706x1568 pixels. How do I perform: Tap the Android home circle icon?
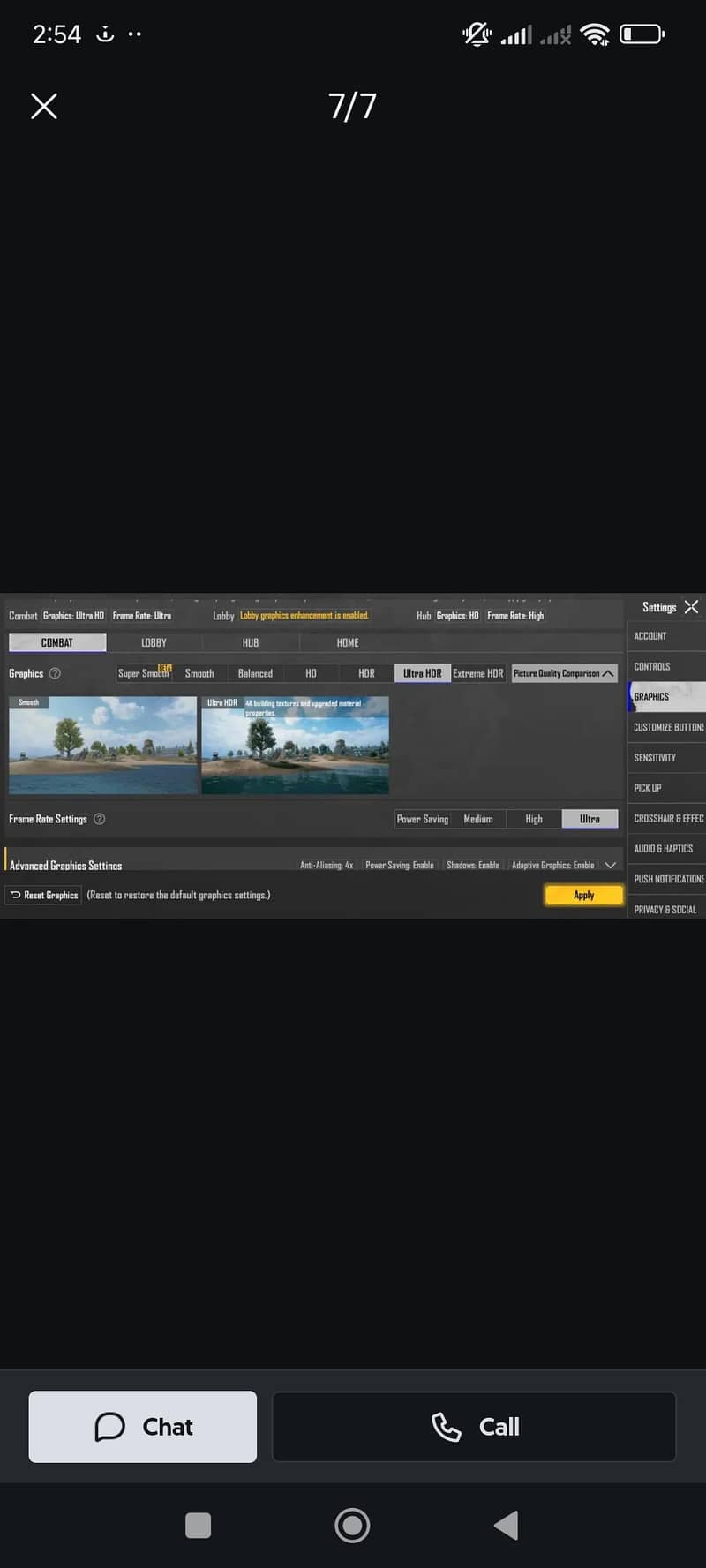tap(352, 1525)
